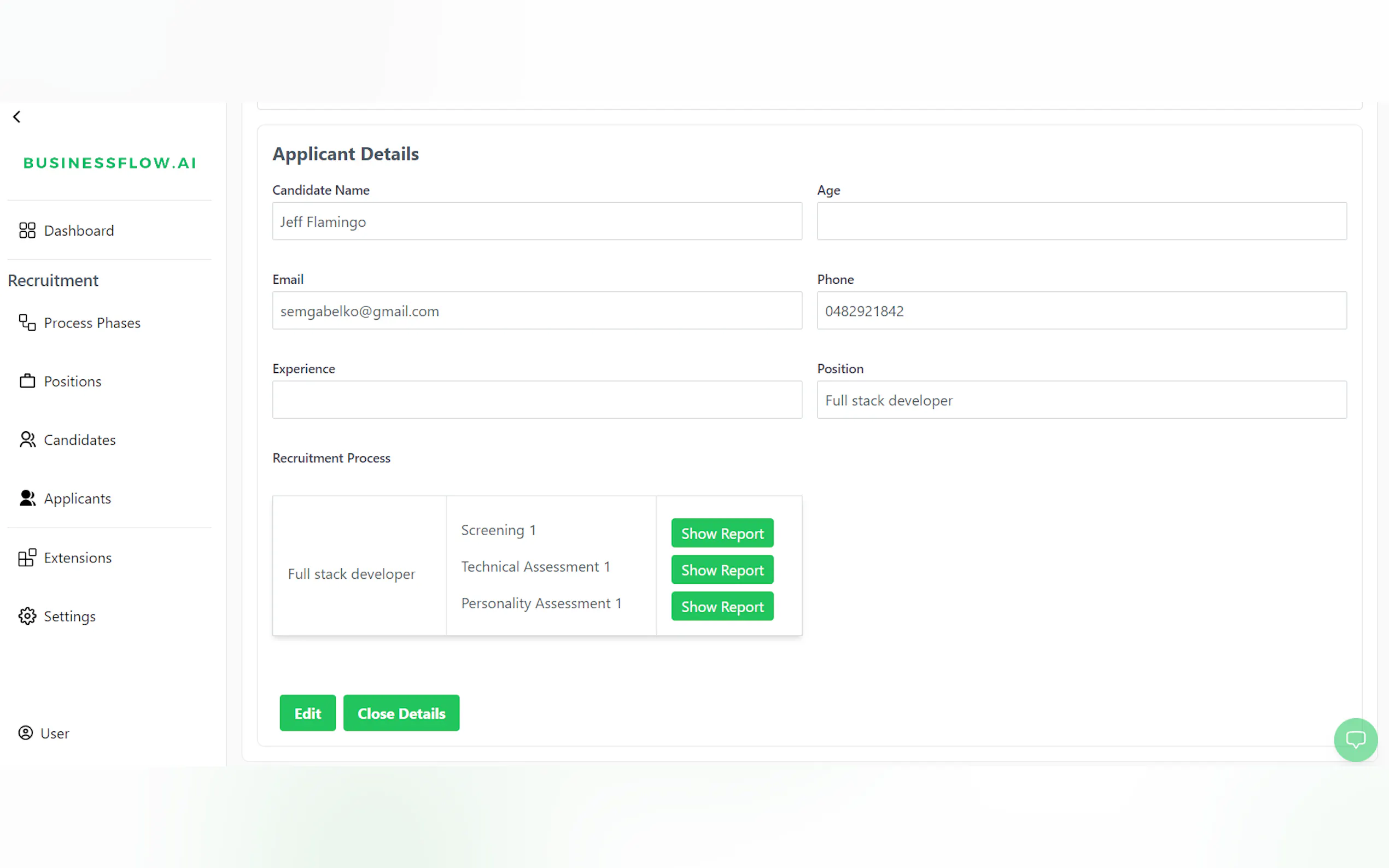Click the Email field with semgabelko@gmail.com

[x=536, y=310]
